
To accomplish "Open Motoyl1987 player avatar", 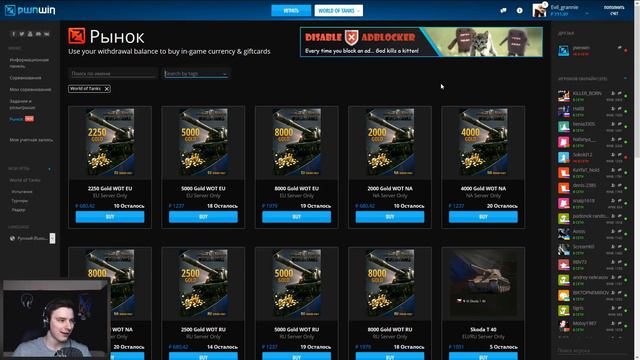I will coord(564,326).
